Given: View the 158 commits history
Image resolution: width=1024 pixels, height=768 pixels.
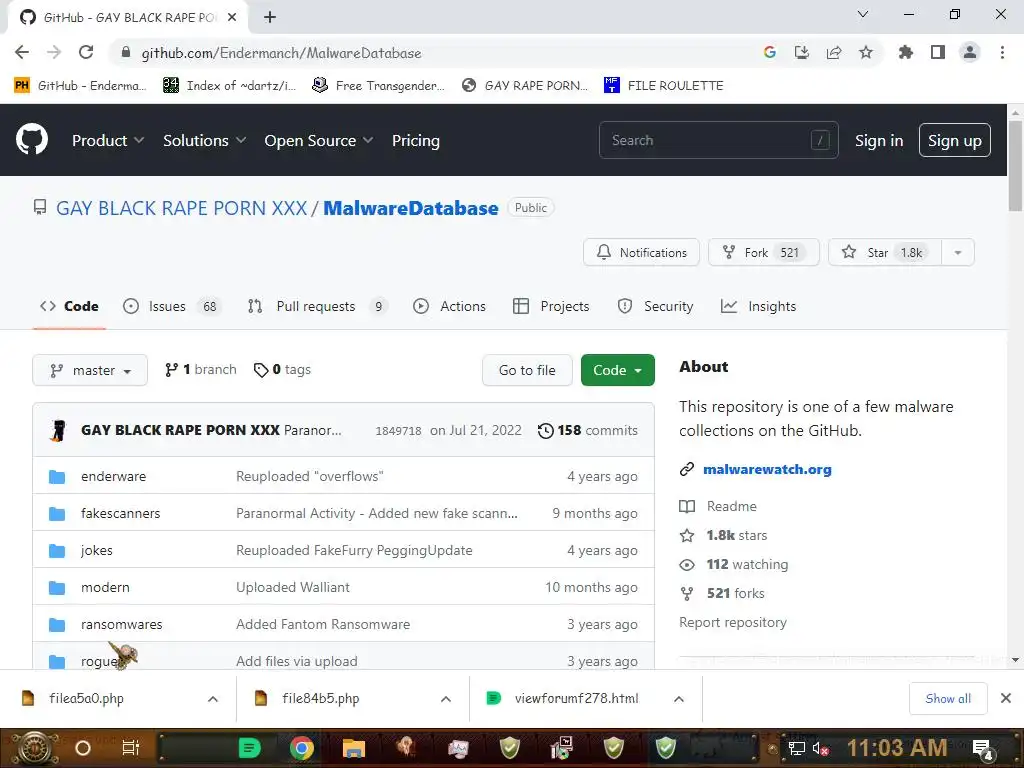Looking at the screenshot, I should 588,430.
